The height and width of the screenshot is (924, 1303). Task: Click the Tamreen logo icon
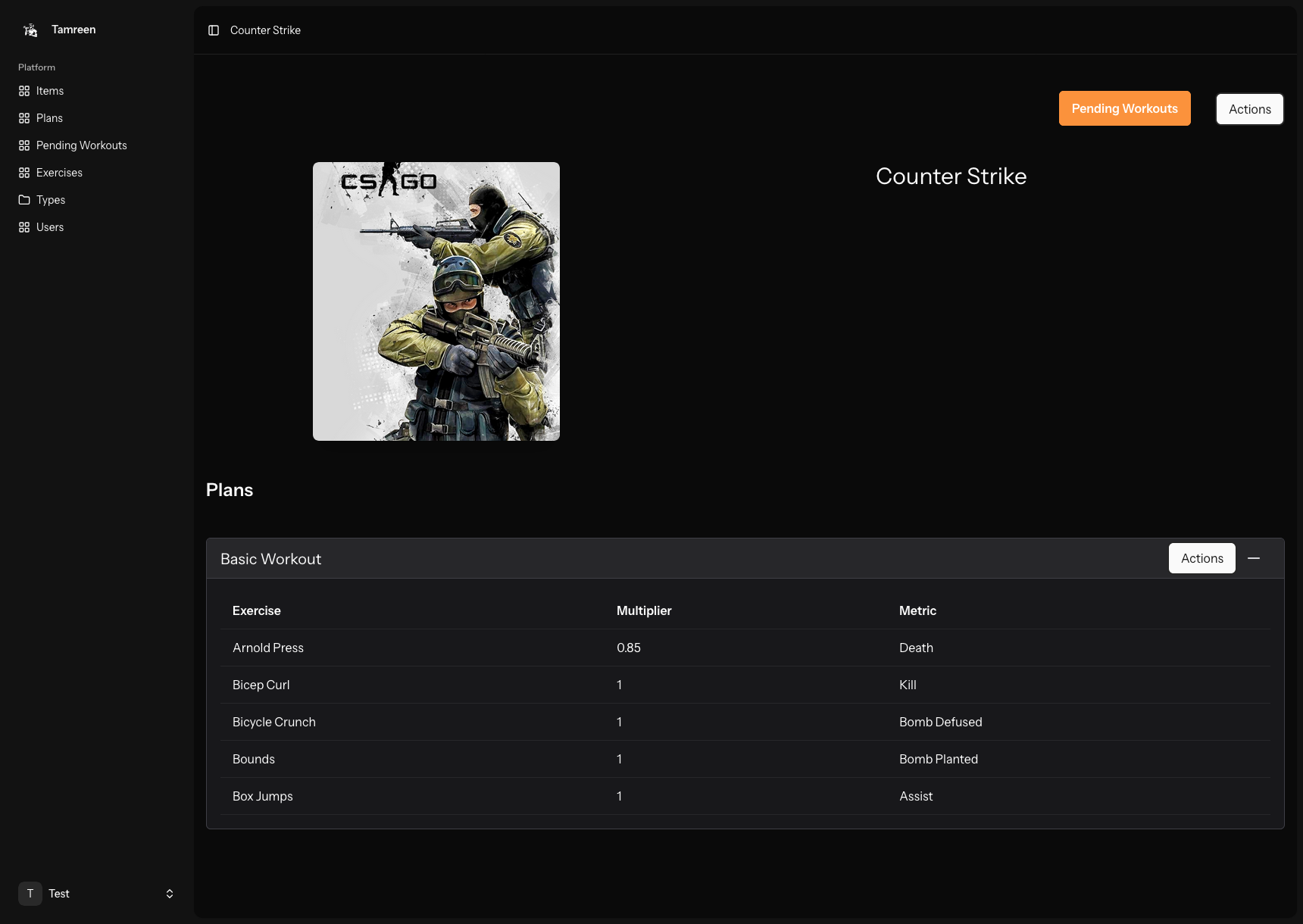point(30,30)
